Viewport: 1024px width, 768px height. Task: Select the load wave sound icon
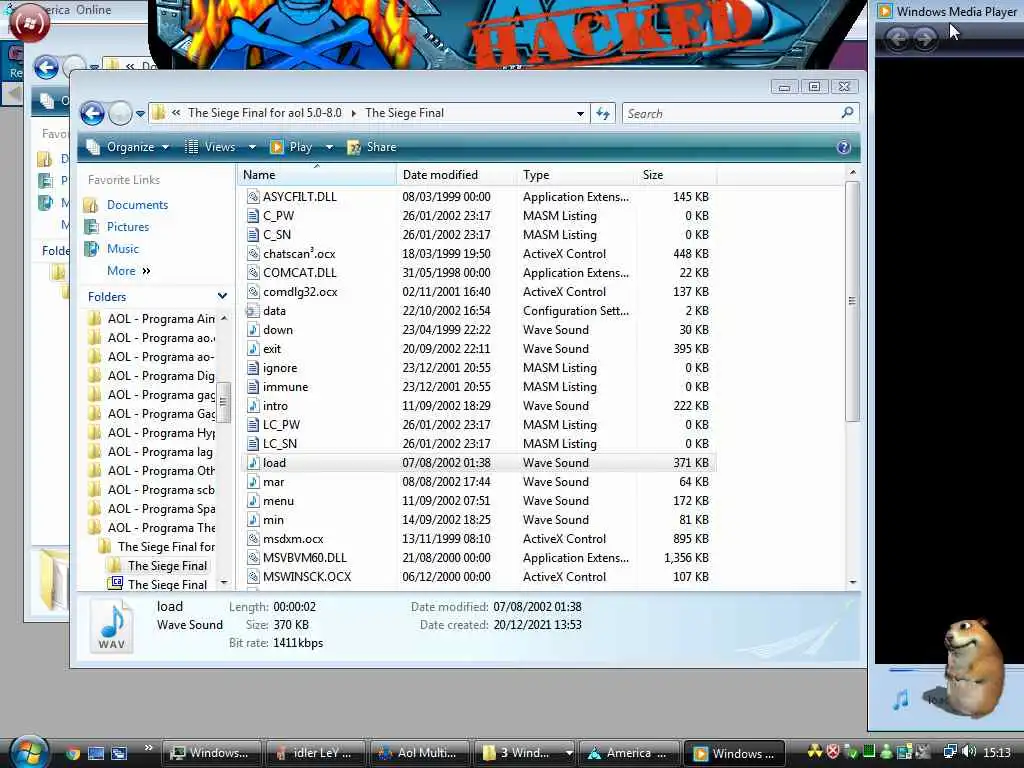pos(253,462)
